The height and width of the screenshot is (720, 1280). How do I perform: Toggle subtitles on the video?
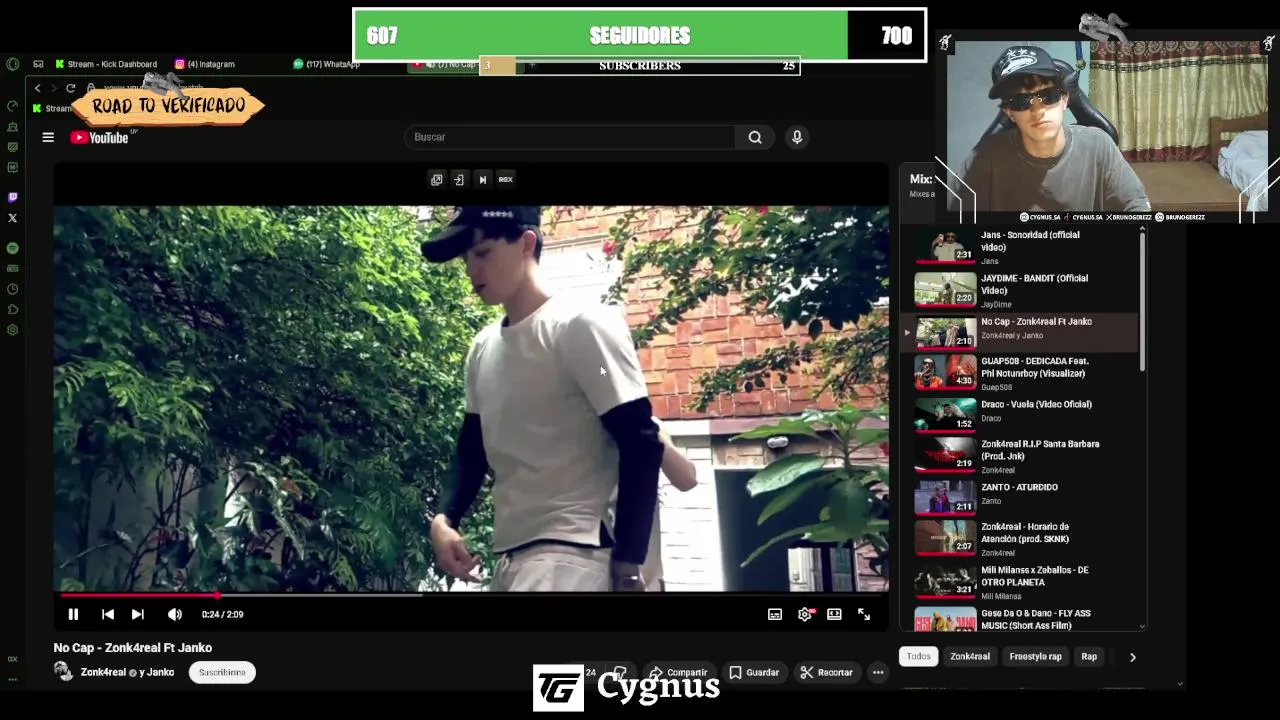coord(775,614)
